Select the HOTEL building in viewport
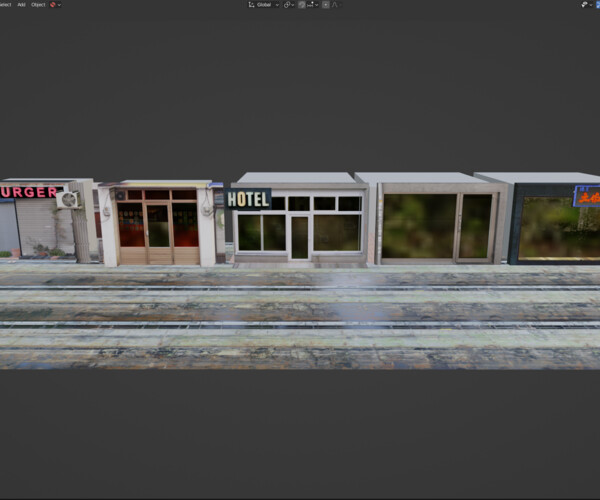 click(x=299, y=219)
